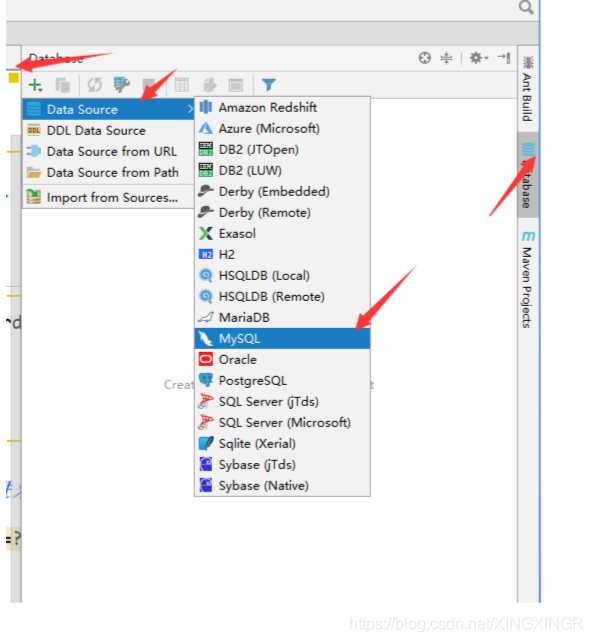Open the console toolbar icon
The height and width of the screenshot is (642, 593).
[236, 85]
